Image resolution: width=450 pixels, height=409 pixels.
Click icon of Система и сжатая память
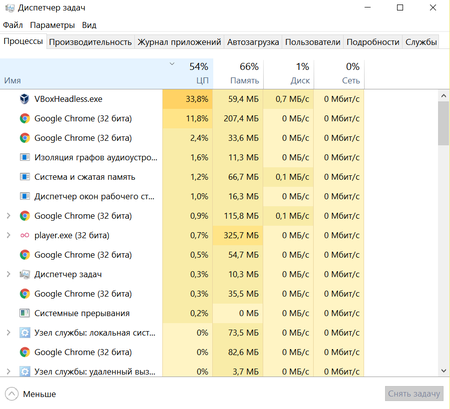pos(24,177)
